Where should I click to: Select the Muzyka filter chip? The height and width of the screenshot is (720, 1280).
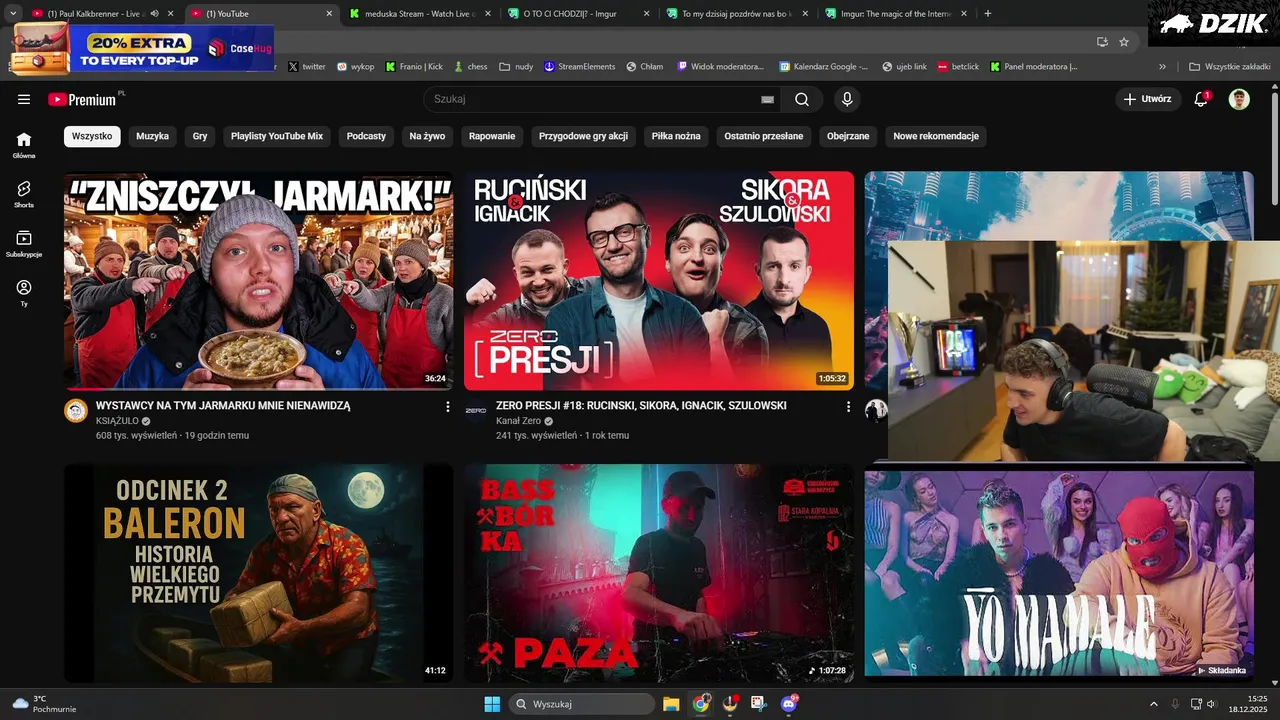tap(153, 136)
